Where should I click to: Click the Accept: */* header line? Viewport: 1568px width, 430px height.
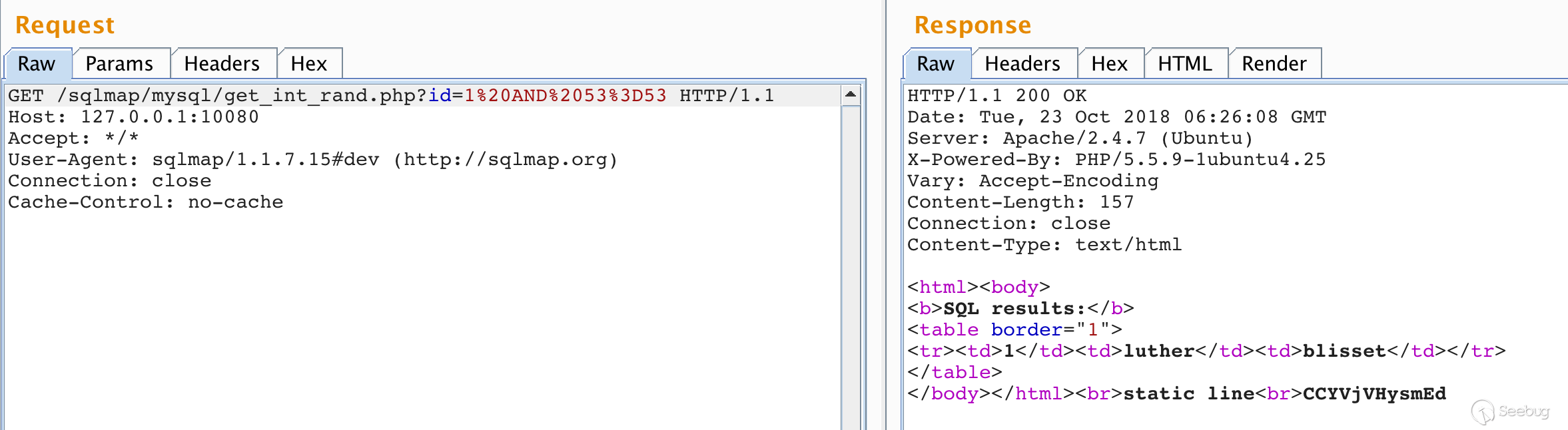click(x=73, y=138)
